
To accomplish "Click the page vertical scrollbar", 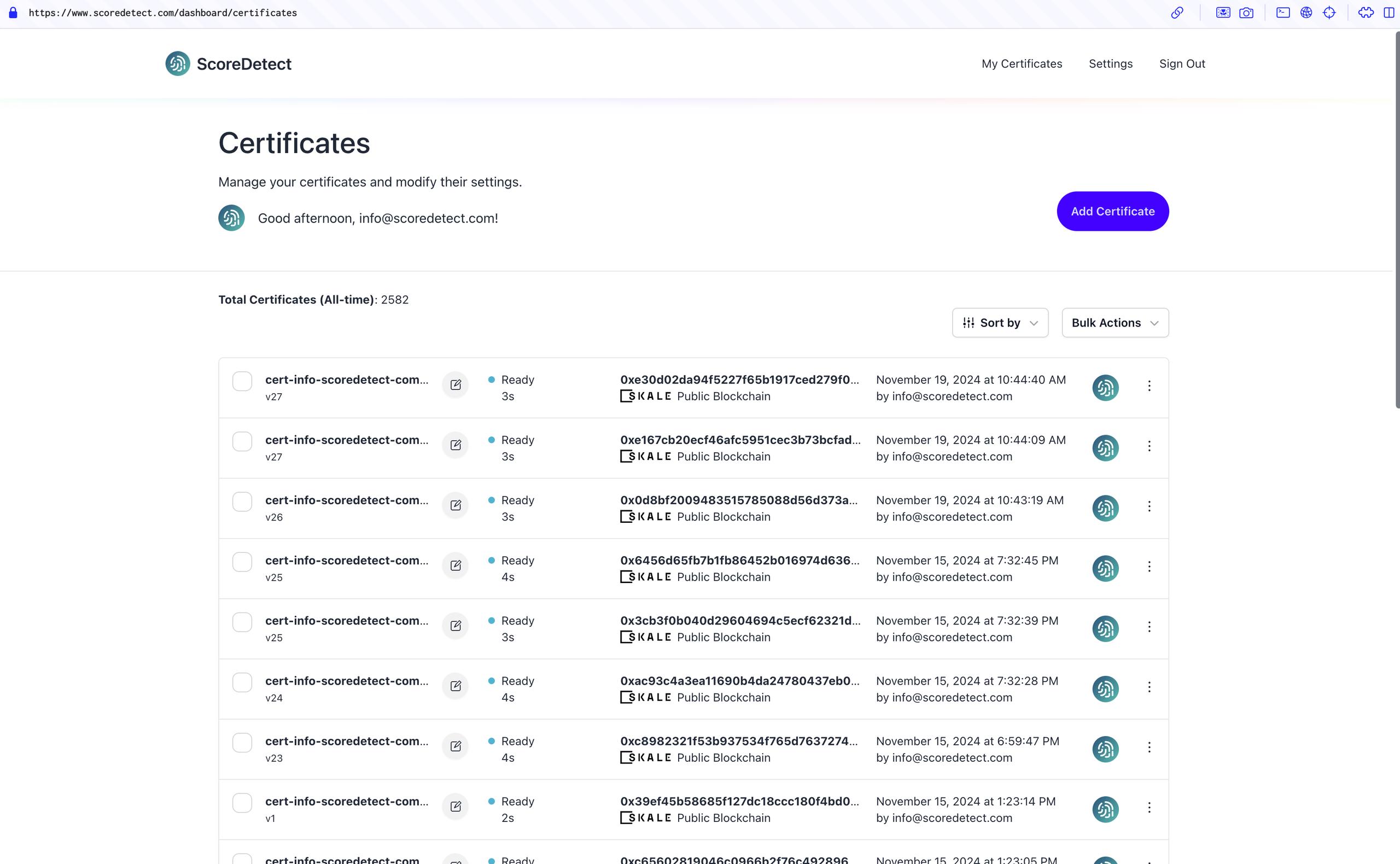I will point(1397,220).
